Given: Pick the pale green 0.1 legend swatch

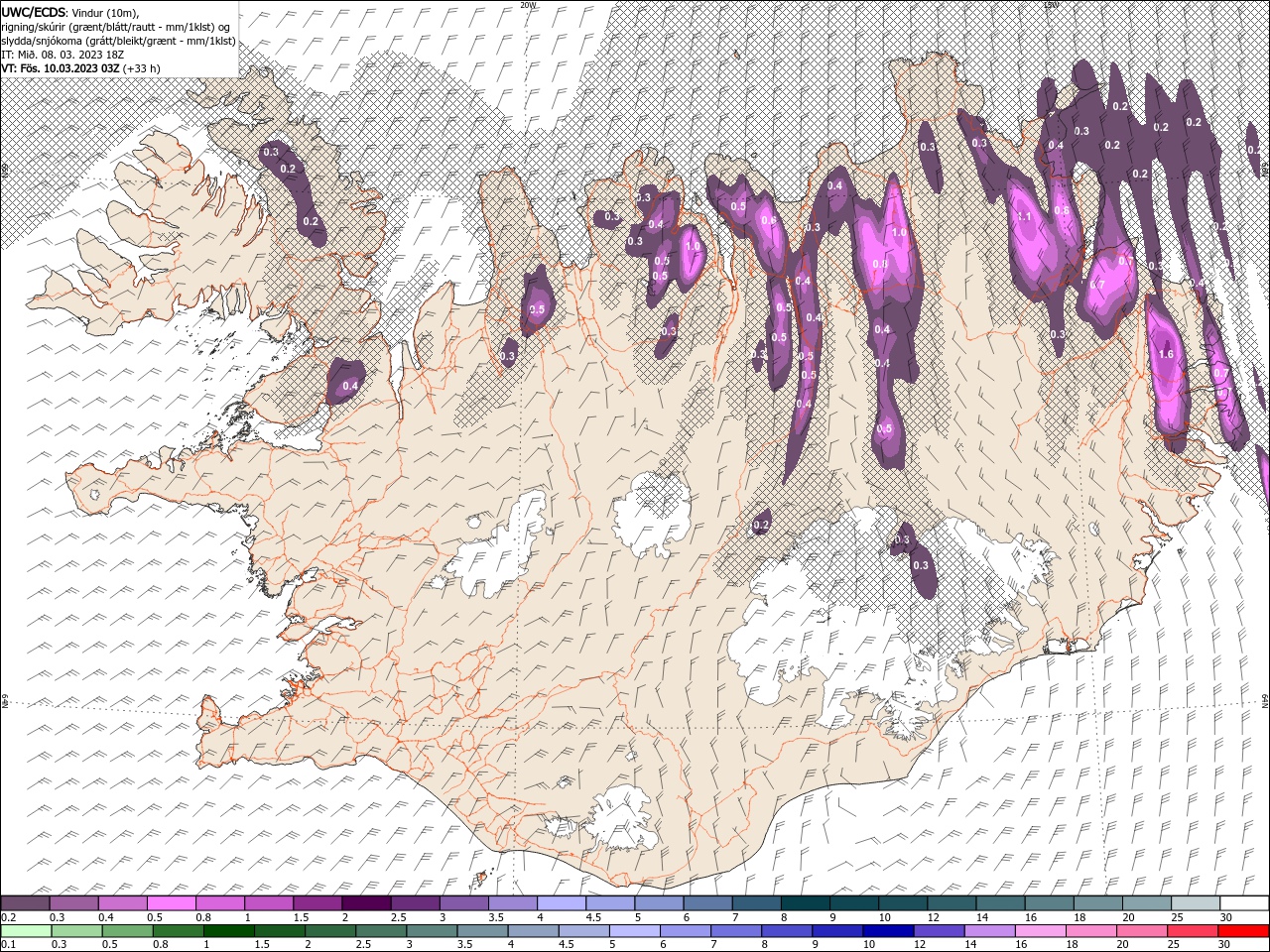Looking at the screenshot, I should (26, 931).
